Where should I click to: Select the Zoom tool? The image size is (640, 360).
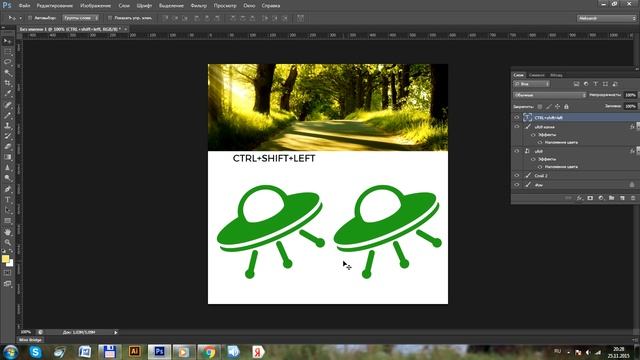point(7,242)
